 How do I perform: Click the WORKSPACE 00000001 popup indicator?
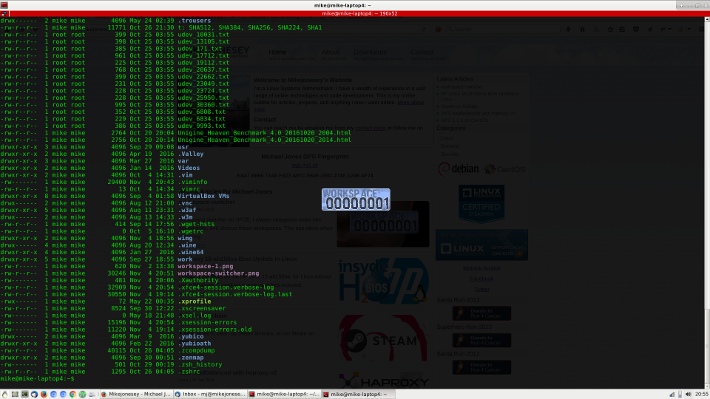pos(356,200)
